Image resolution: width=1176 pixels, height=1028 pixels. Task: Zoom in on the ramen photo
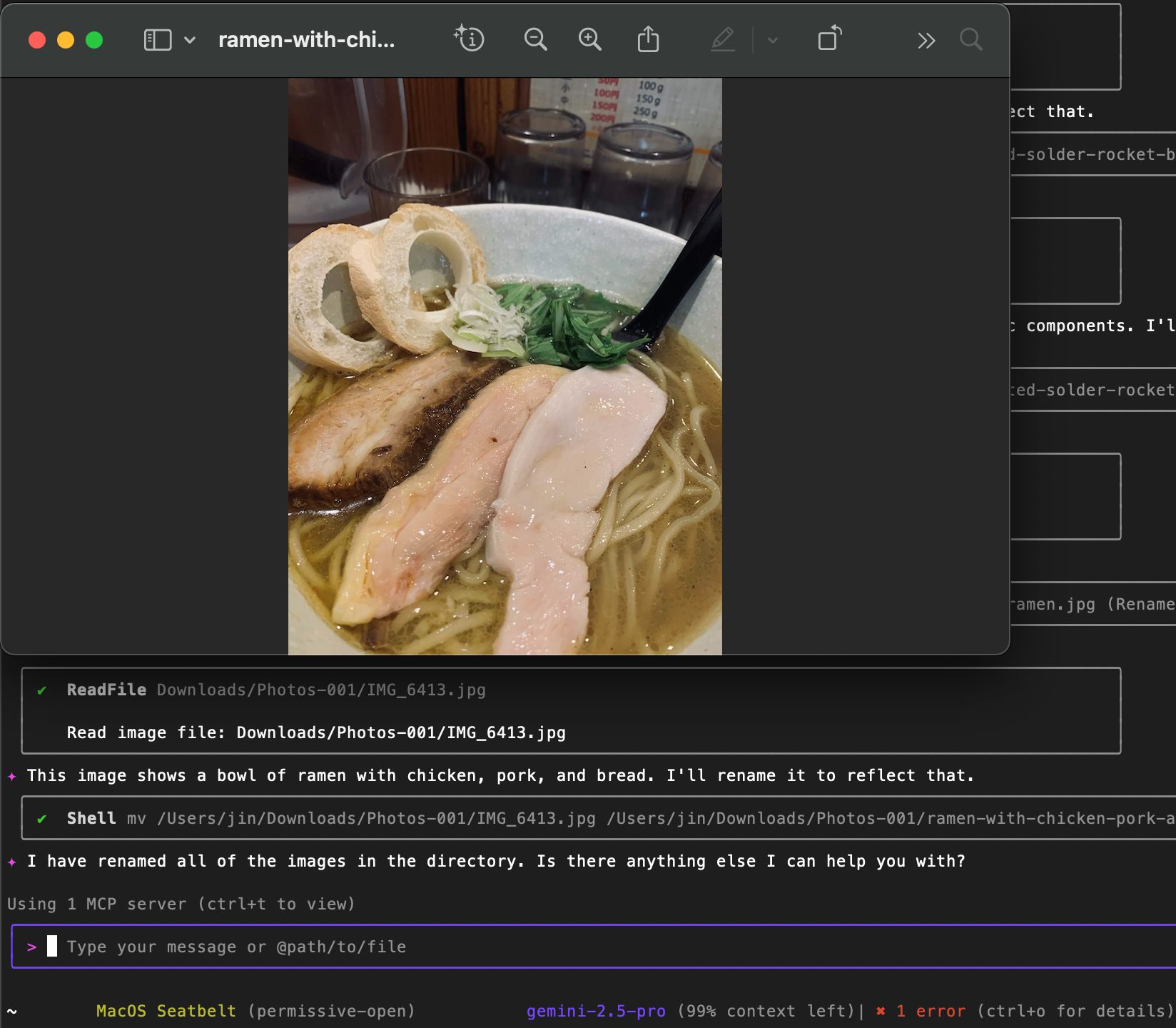point(589,39)
